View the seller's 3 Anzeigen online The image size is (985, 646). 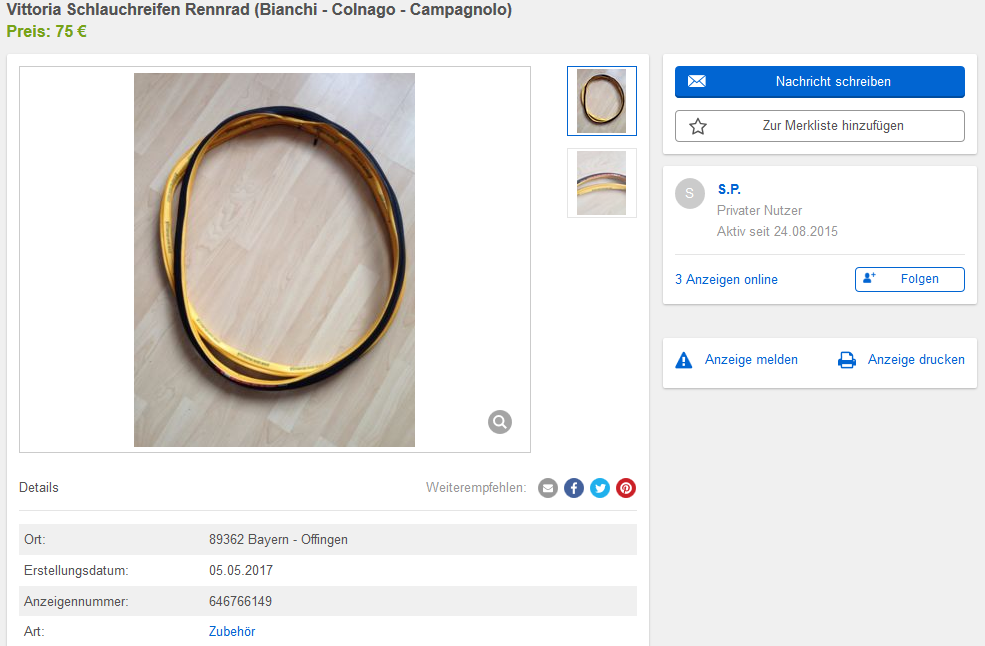click(726, 280)
